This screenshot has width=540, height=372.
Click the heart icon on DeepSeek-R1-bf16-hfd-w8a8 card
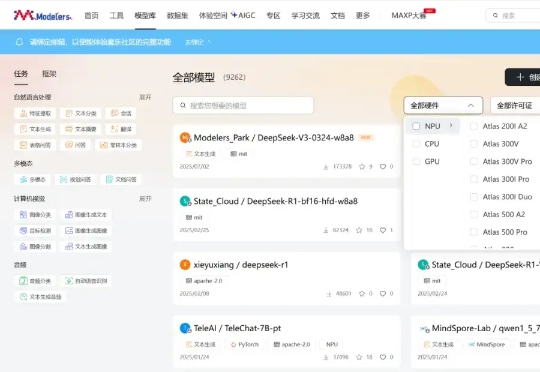click(383, 230)
